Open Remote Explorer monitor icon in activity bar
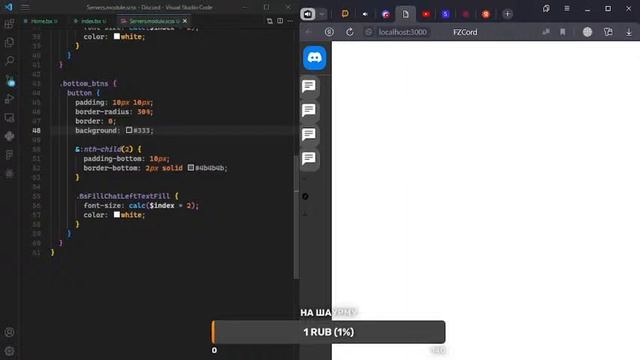 coord(9,118)
